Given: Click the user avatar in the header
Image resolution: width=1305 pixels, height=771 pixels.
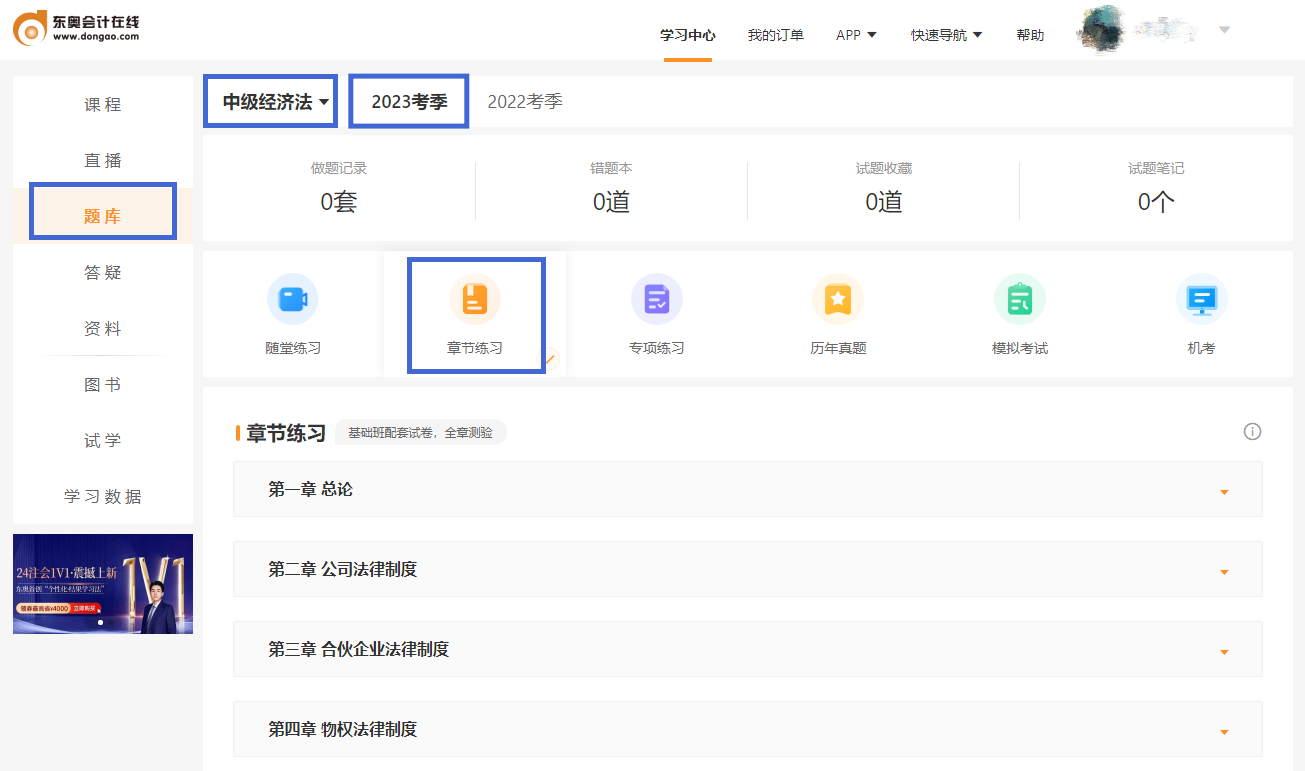Looking at the screenshot, I should (x=1100, y=30).
